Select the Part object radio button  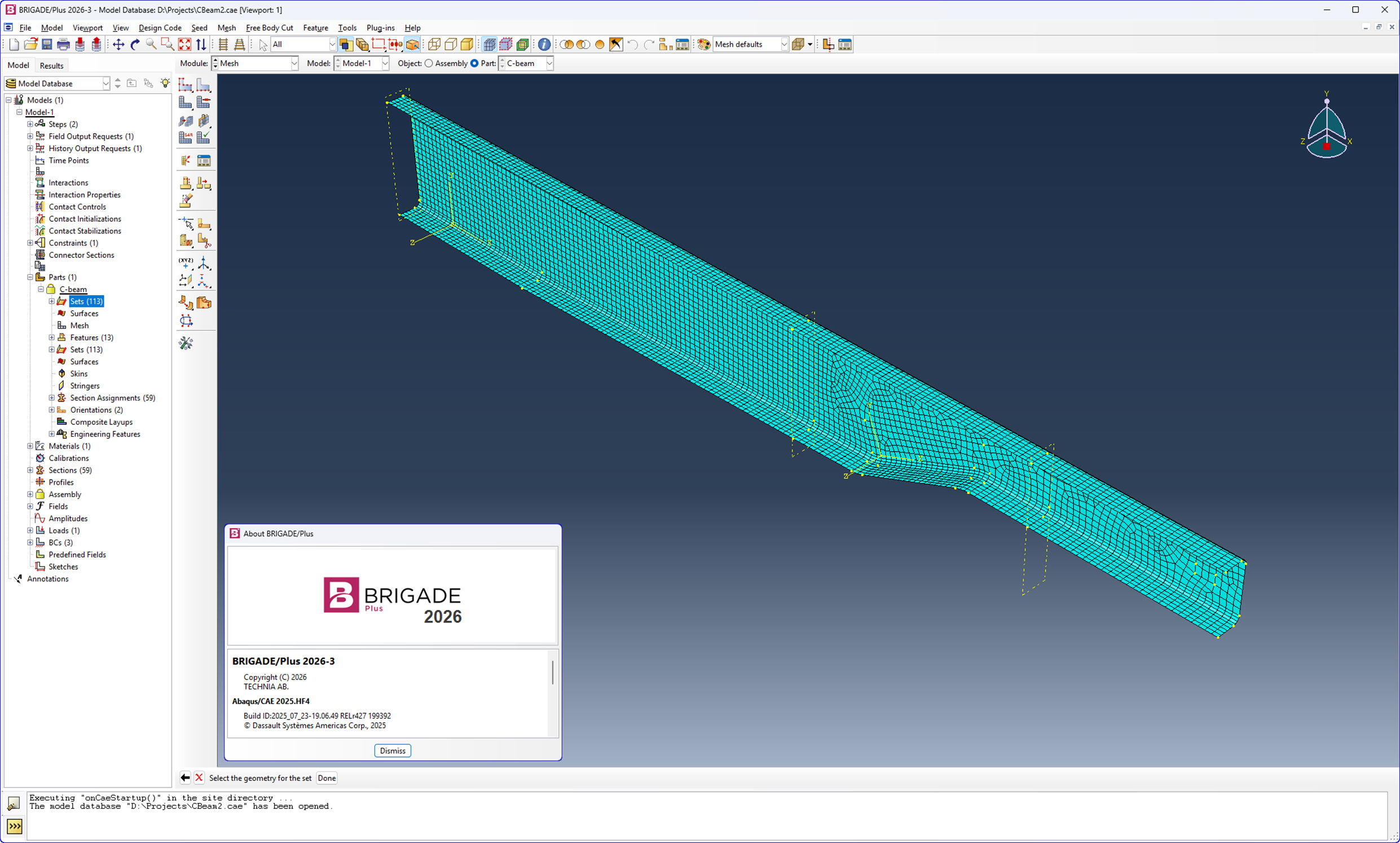pos(474,64)
